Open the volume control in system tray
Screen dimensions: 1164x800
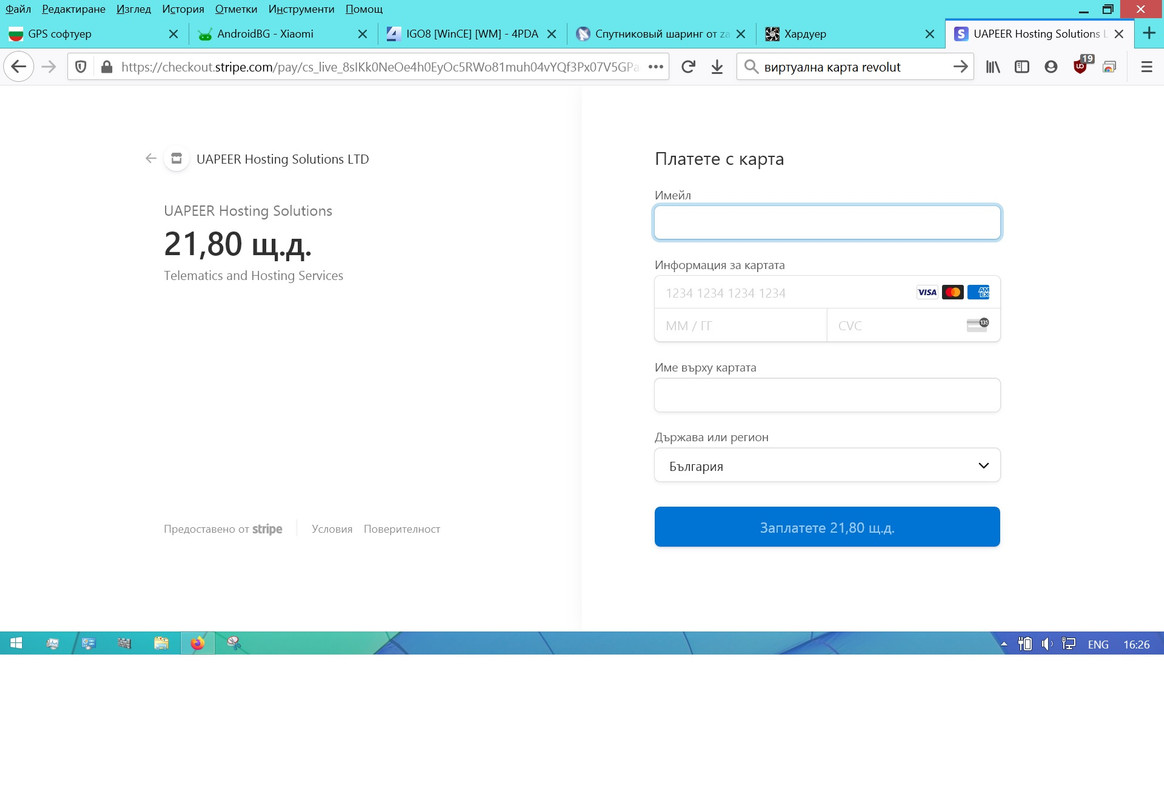point(1047,644)
